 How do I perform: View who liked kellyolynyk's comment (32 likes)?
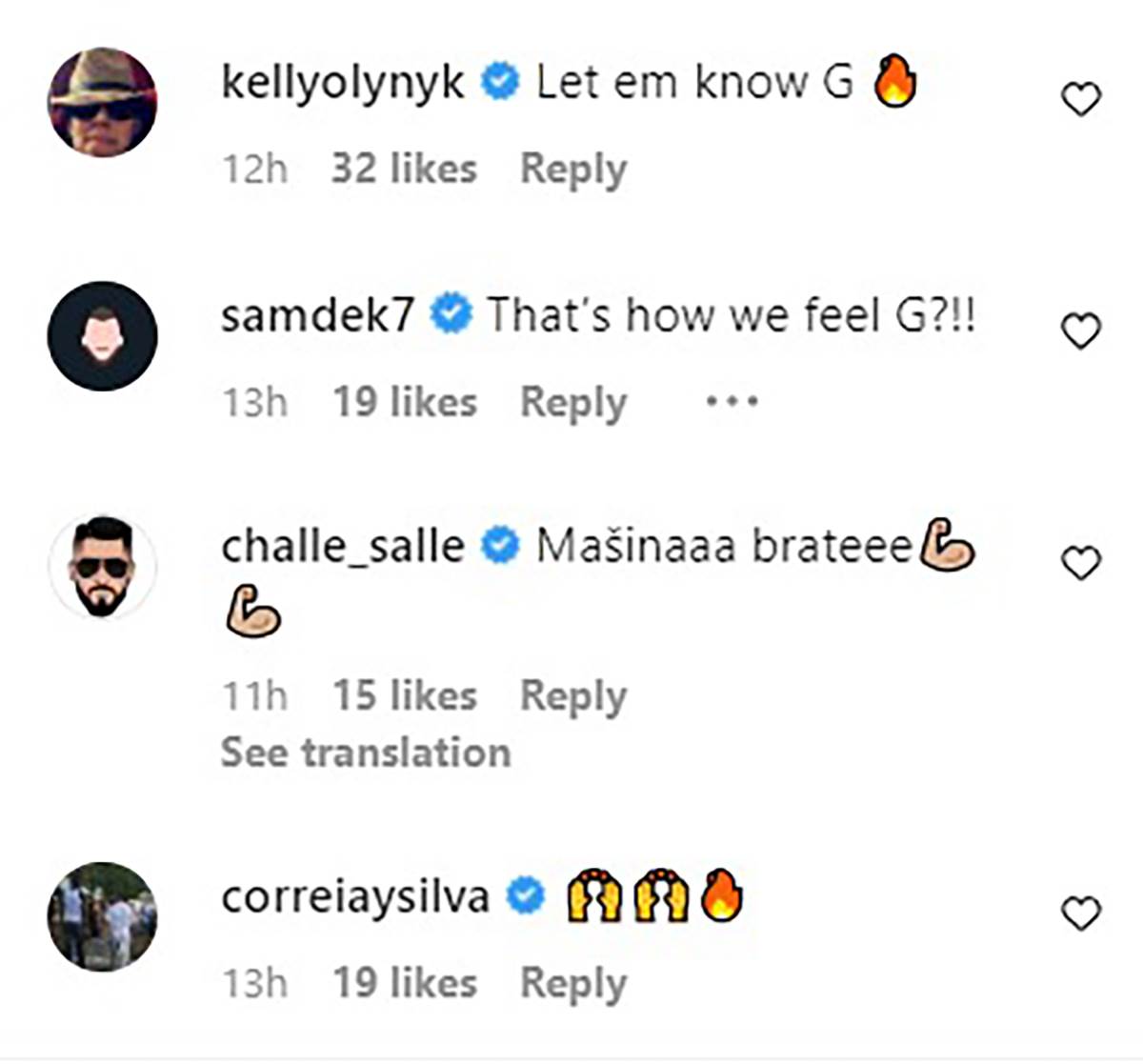click(404, 170)
